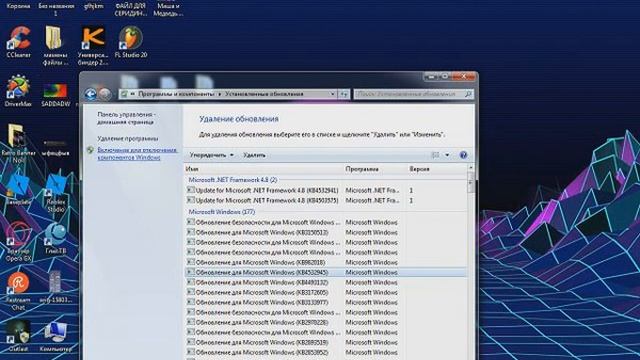Open Панель управления домашняя страница link
Image resolution: width=640 pixels, height=360 pixels.
pos(126,118)
